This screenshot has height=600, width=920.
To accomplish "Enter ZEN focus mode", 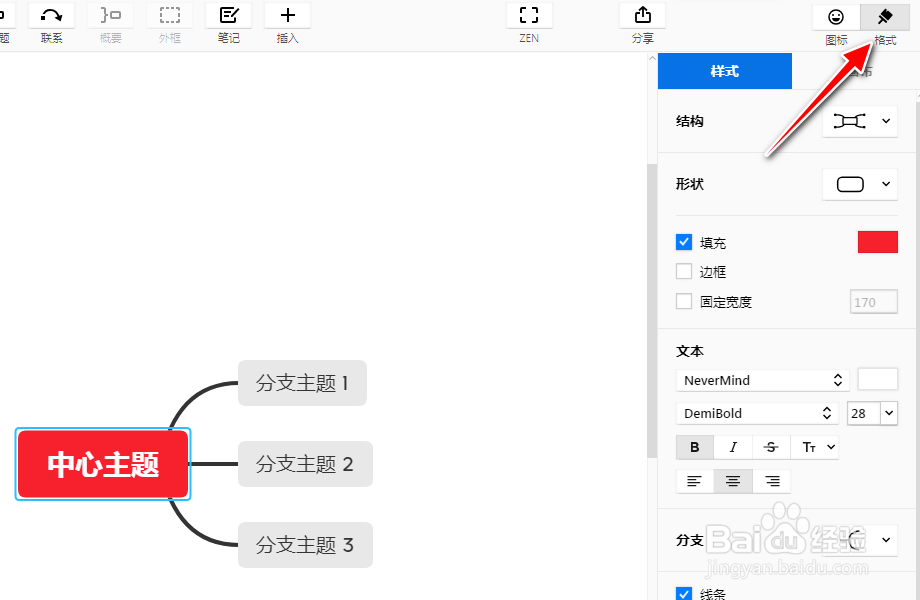I will pos(528,15).
